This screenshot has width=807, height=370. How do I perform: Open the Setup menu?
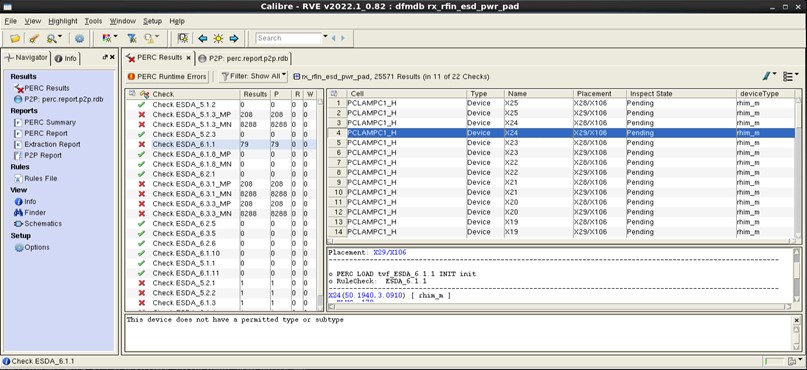pyautogui.click(x=152, y=21)
